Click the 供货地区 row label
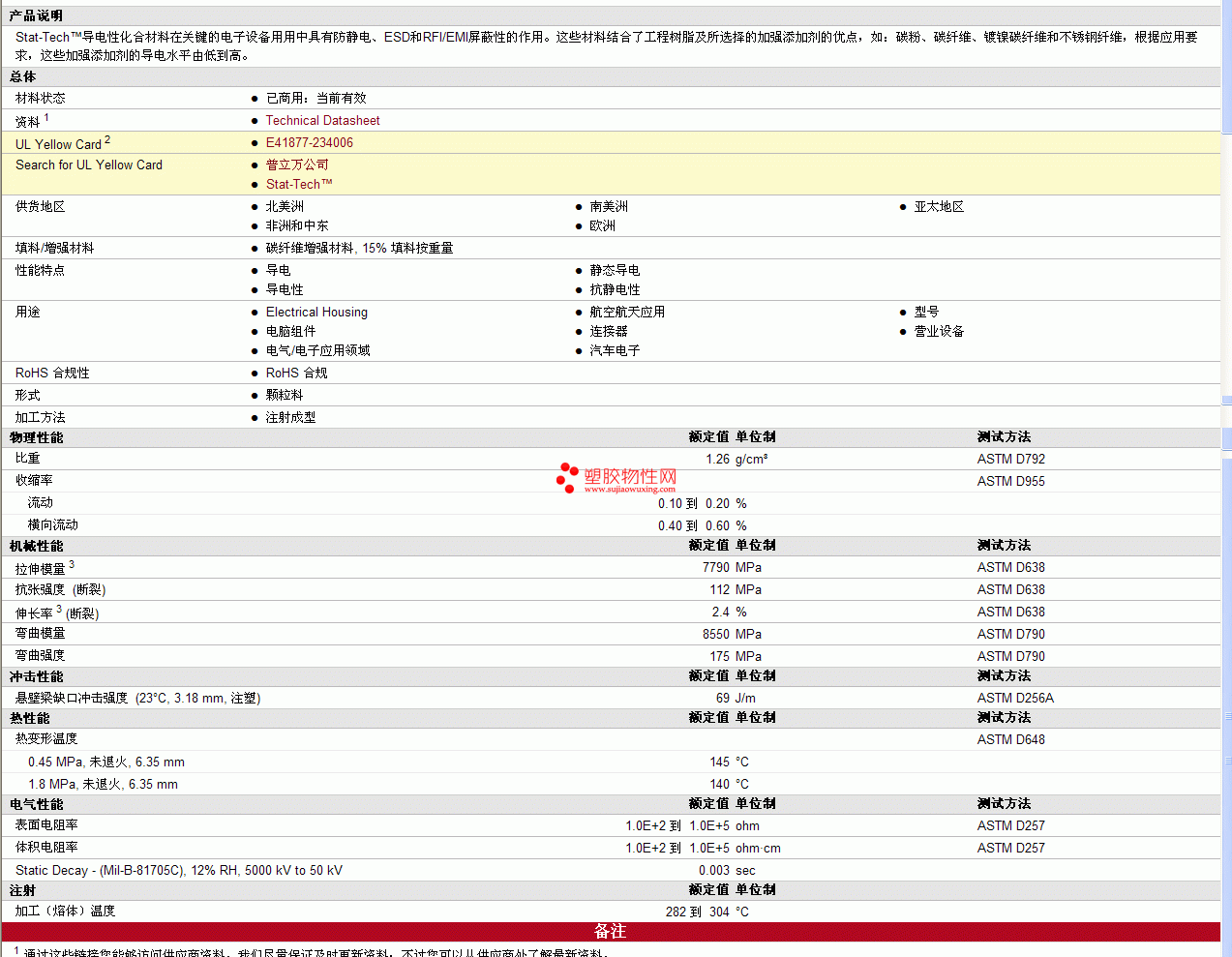 [41, 206]
